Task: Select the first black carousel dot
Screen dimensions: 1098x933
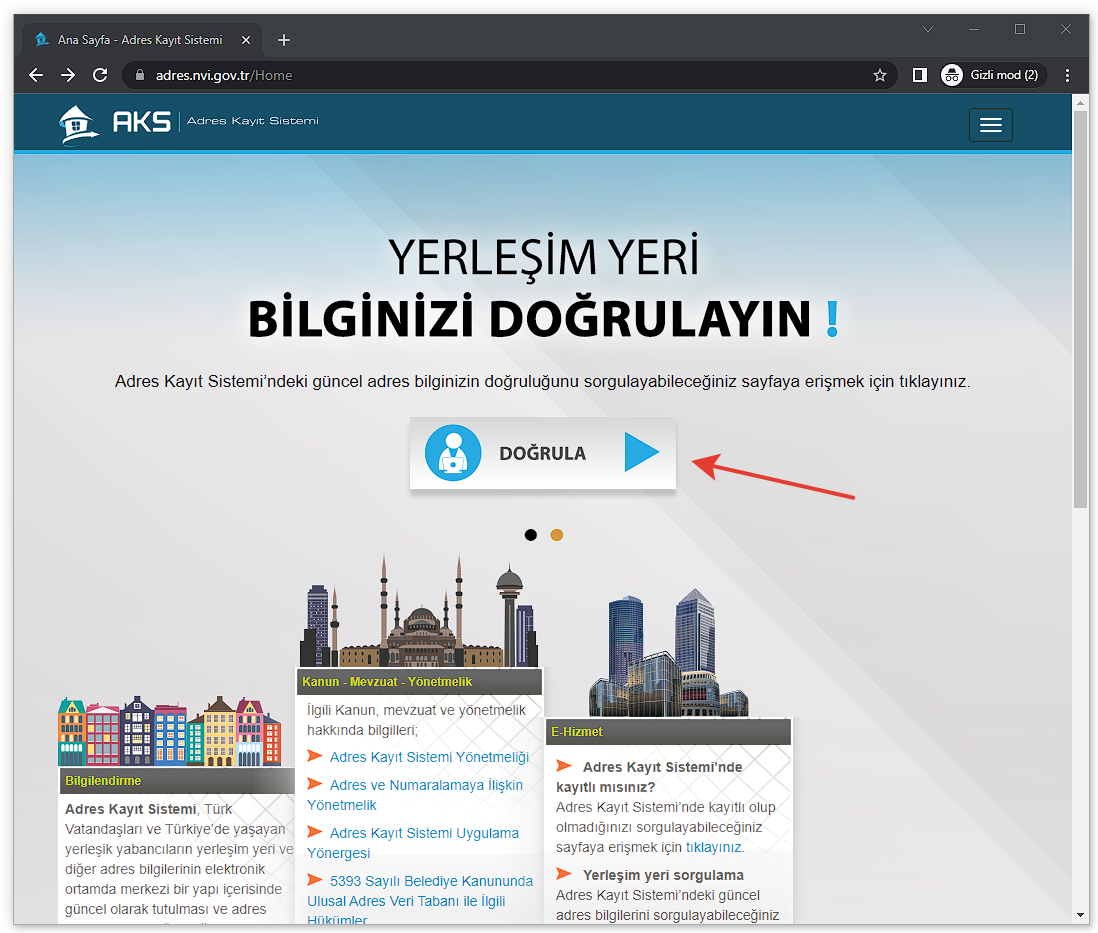Action: (x=531, y=535)
